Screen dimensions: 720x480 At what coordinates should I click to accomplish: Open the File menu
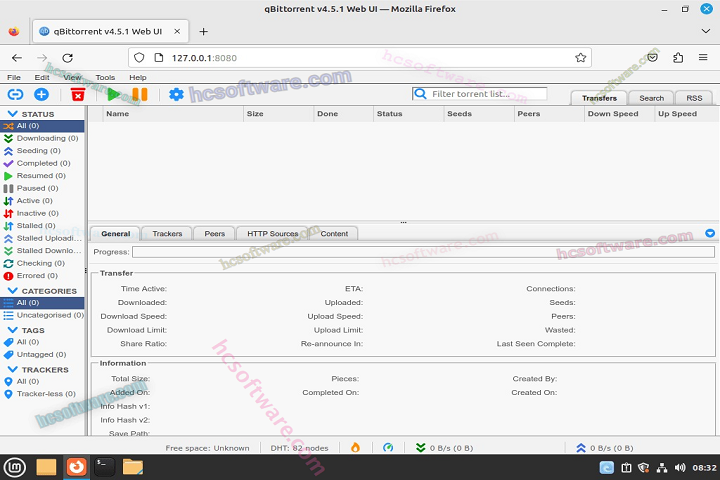14,77
